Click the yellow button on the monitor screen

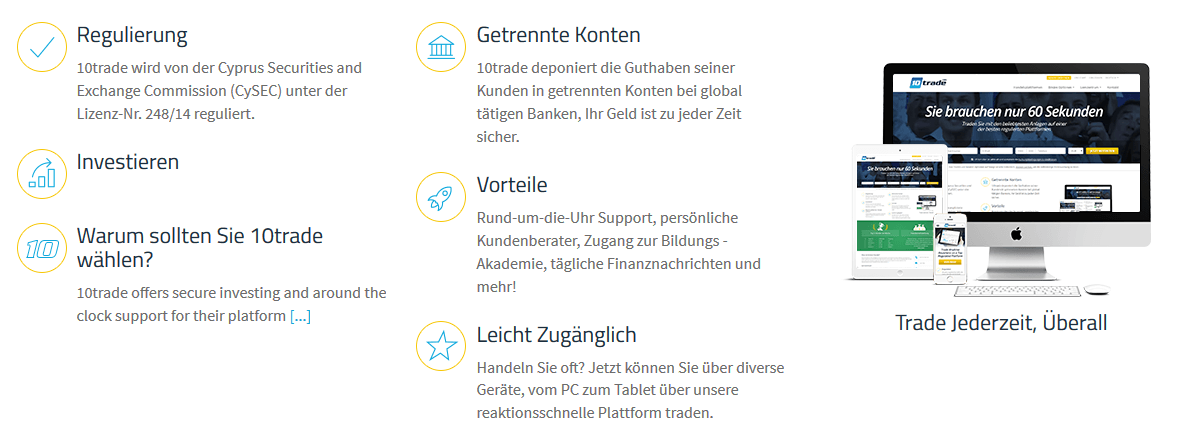click(1104, 151)
